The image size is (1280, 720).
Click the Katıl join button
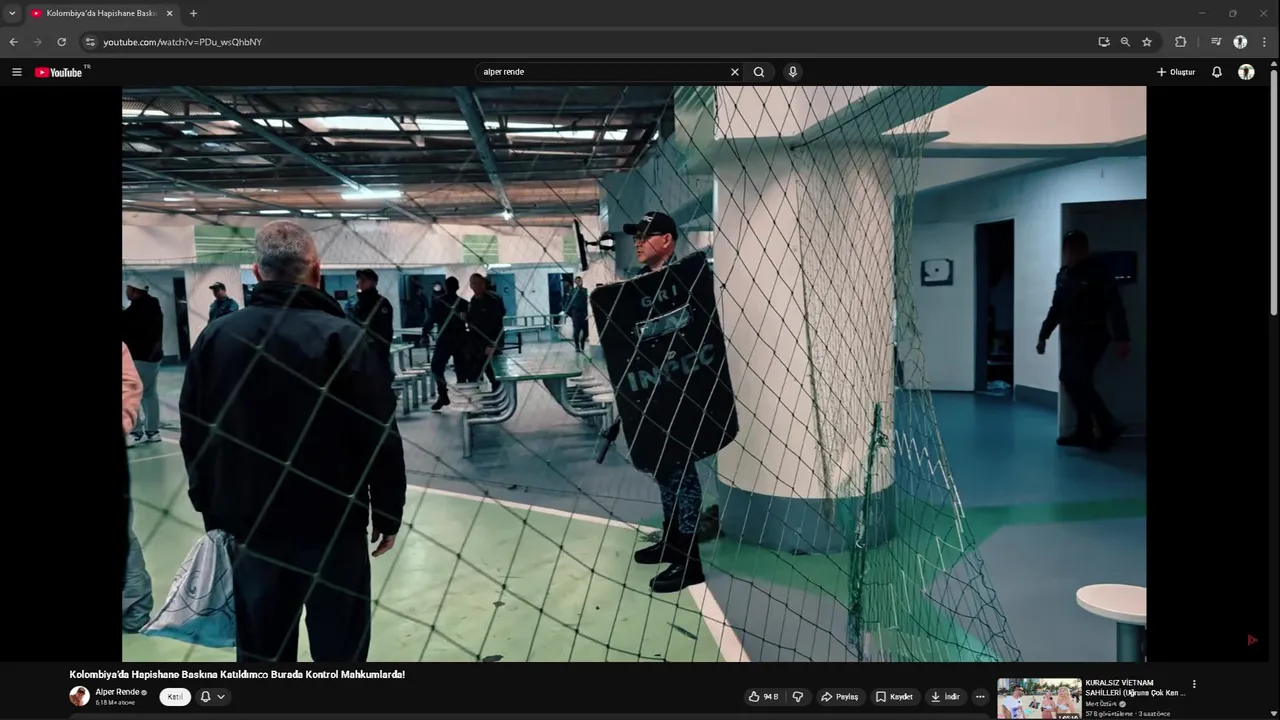click(x=175, y=697)
